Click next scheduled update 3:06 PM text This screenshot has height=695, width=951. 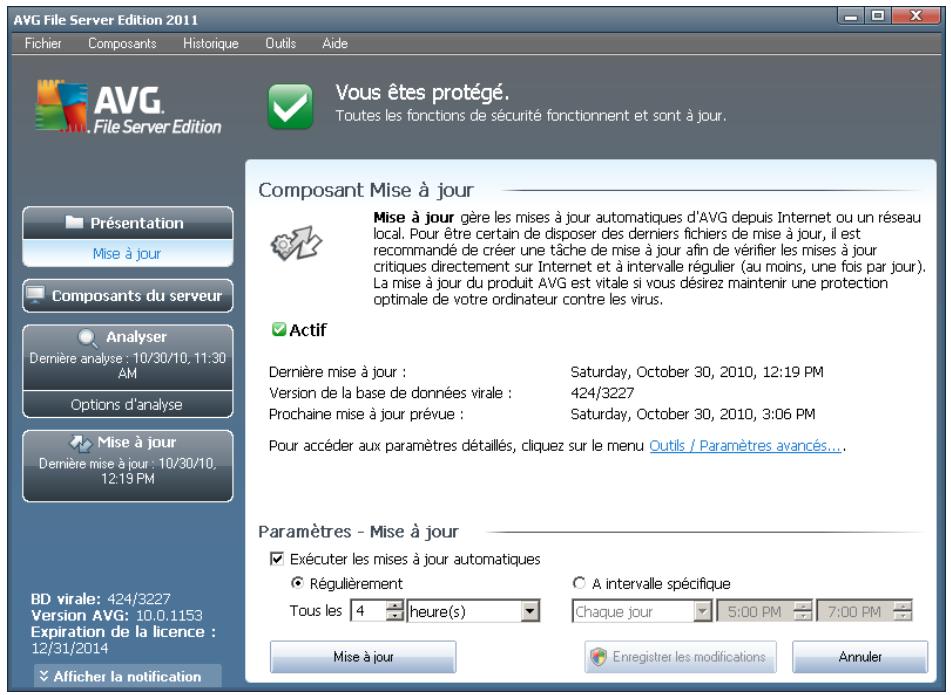point(693,414)
